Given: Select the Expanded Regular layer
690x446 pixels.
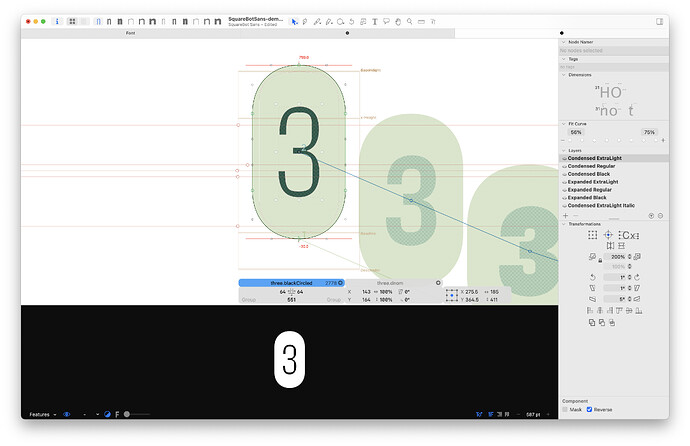Looking at the screenshot, I should [590, 190].
